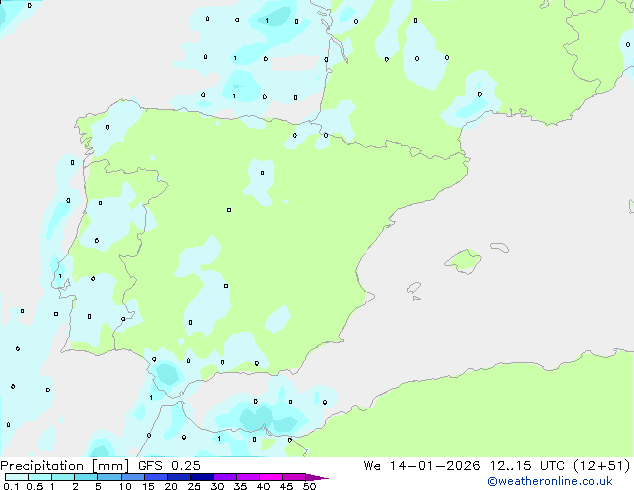Click the 0.1–0.5 mm legend swatch
This screenshot has width=634, height=490.
click(17, 477)
